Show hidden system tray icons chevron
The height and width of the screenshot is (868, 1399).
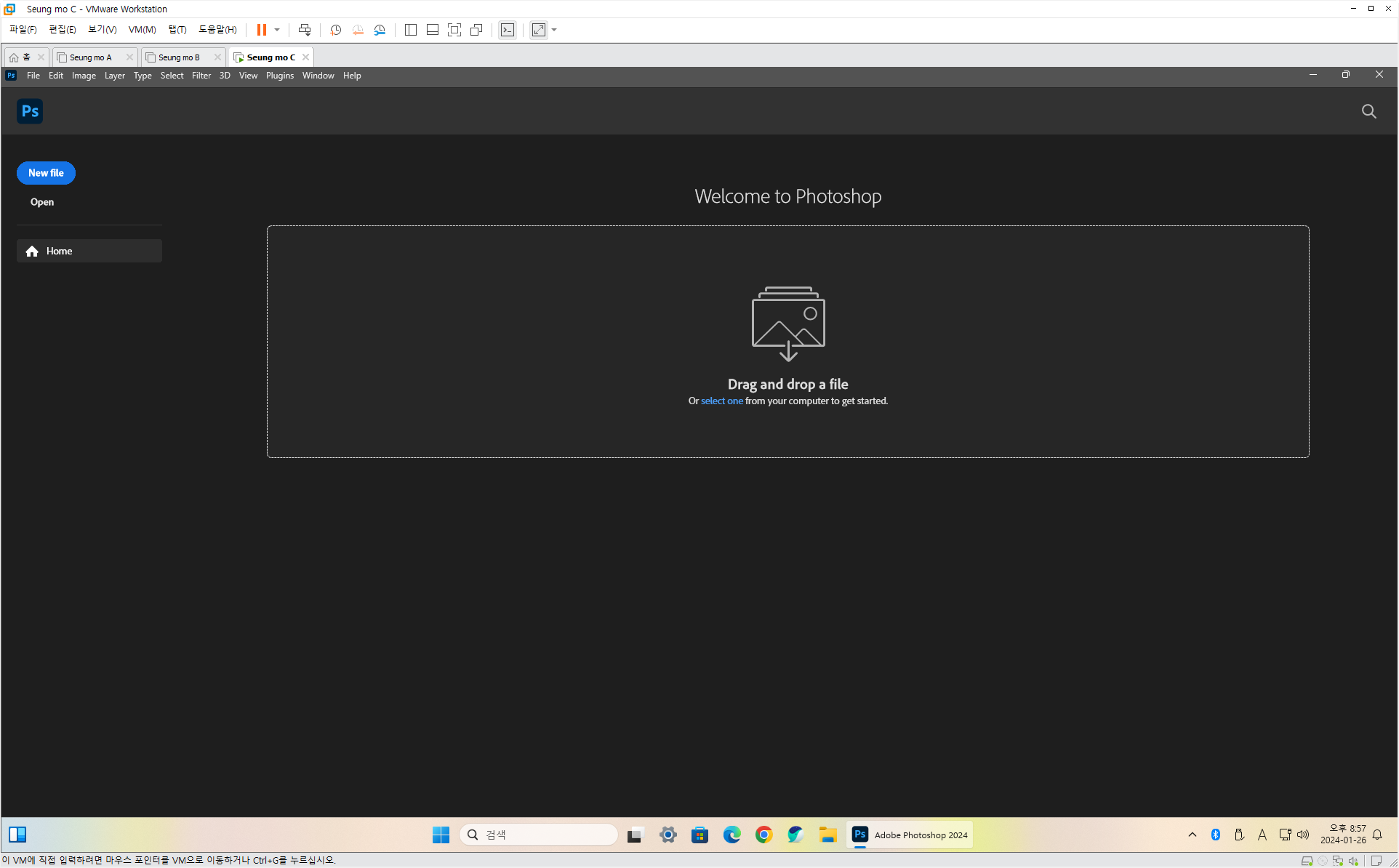pos(1192,835)
